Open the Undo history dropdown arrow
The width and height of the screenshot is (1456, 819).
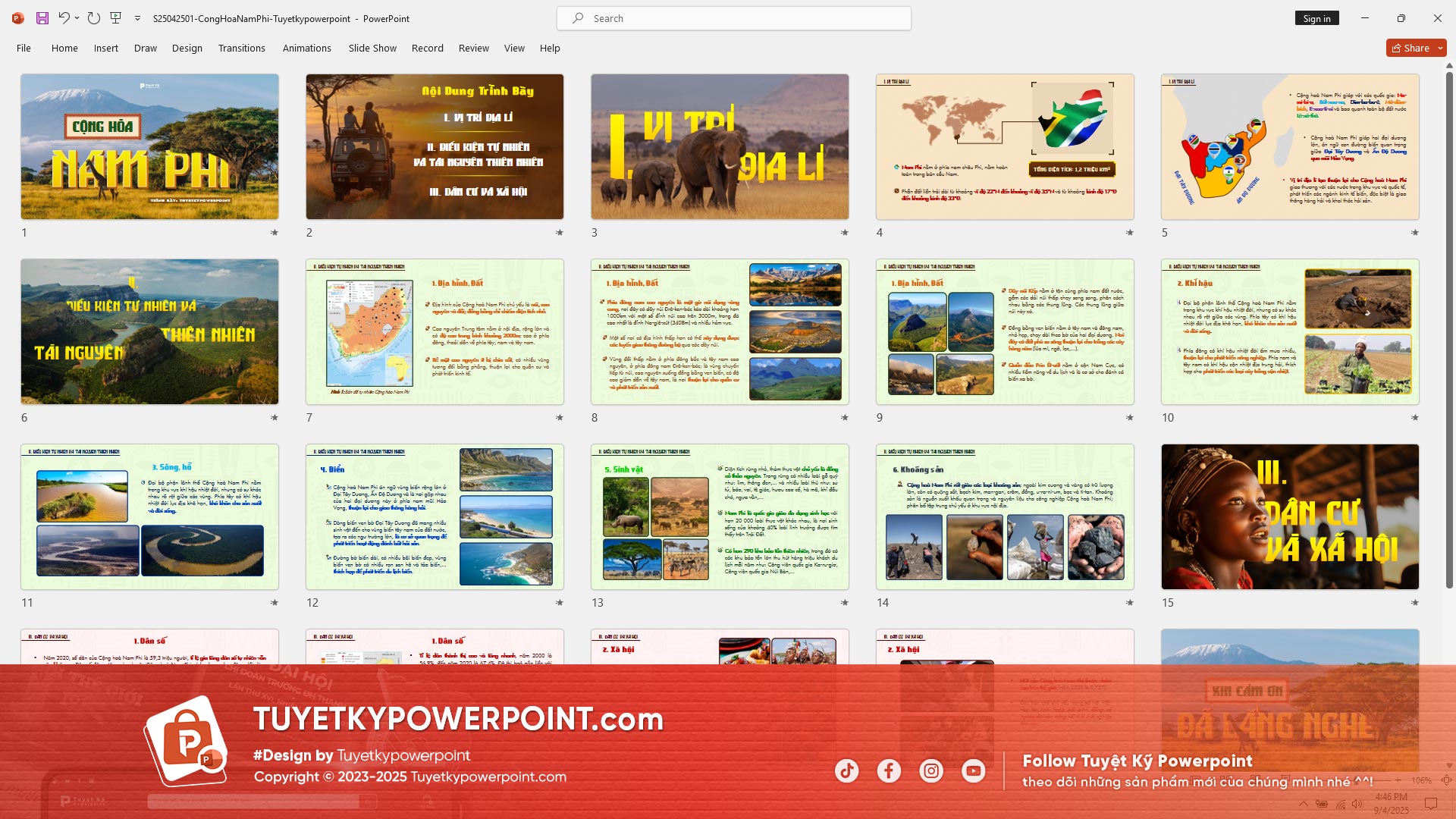(x=76, y=18)
